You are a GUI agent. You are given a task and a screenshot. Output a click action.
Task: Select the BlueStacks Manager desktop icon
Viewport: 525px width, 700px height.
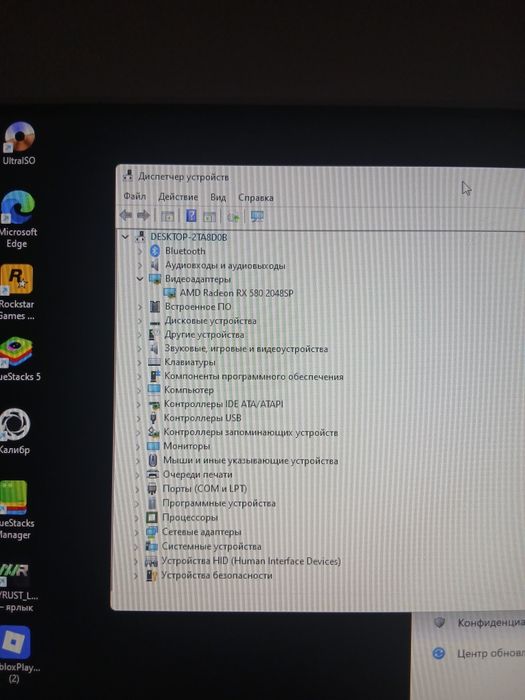click(16, 510)
